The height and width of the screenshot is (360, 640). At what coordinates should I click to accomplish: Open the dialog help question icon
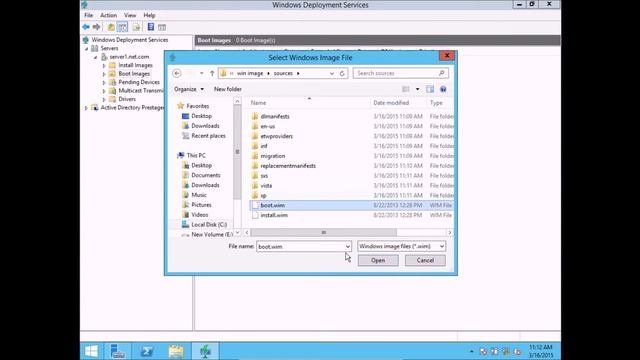(443, 89)
